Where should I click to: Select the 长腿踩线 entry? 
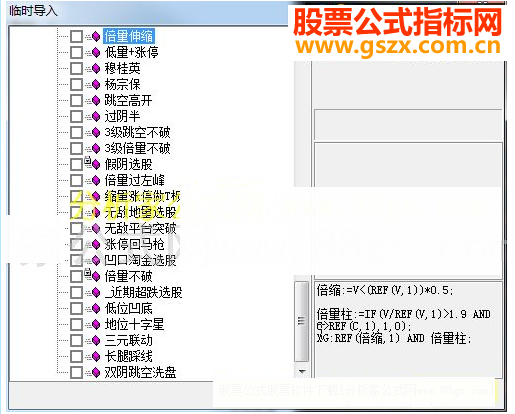click(128, 356)
